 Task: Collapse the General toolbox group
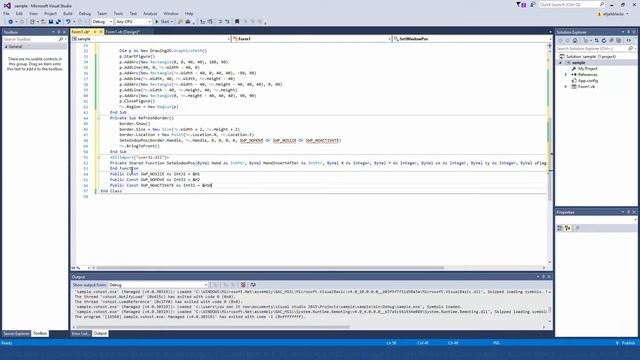6,47
